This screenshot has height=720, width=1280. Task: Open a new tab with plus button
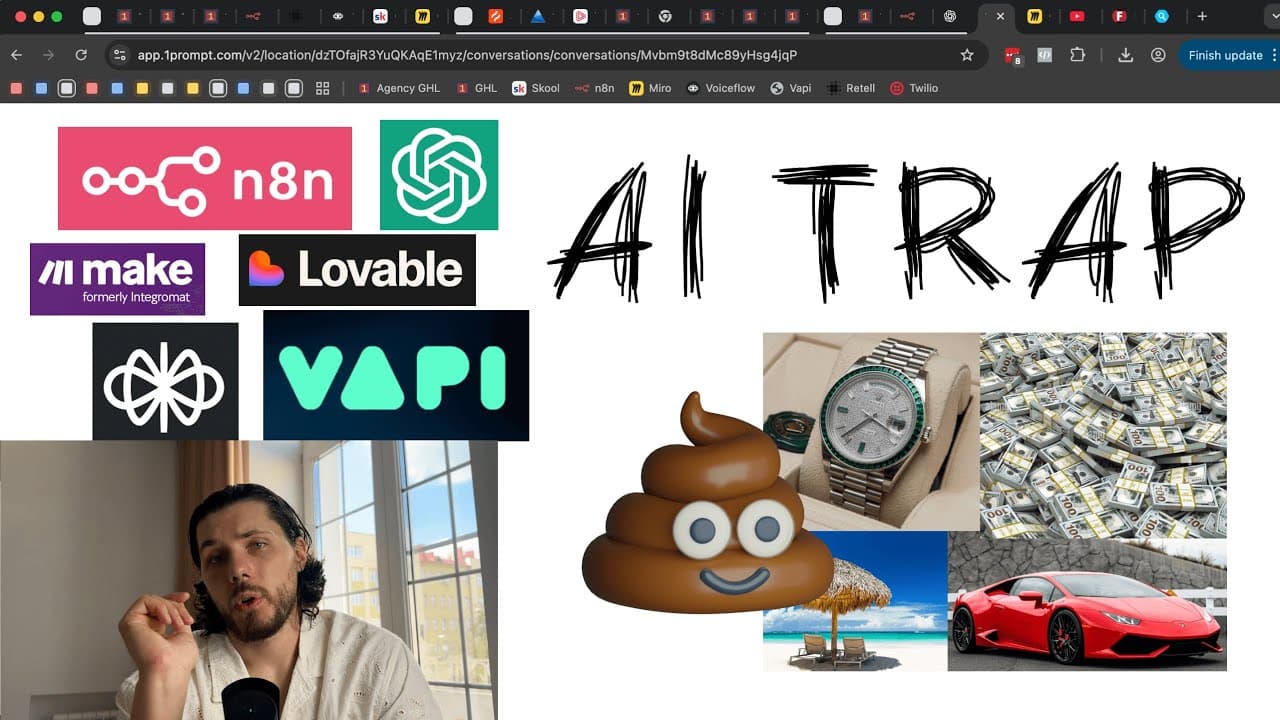coord(1202,16)
